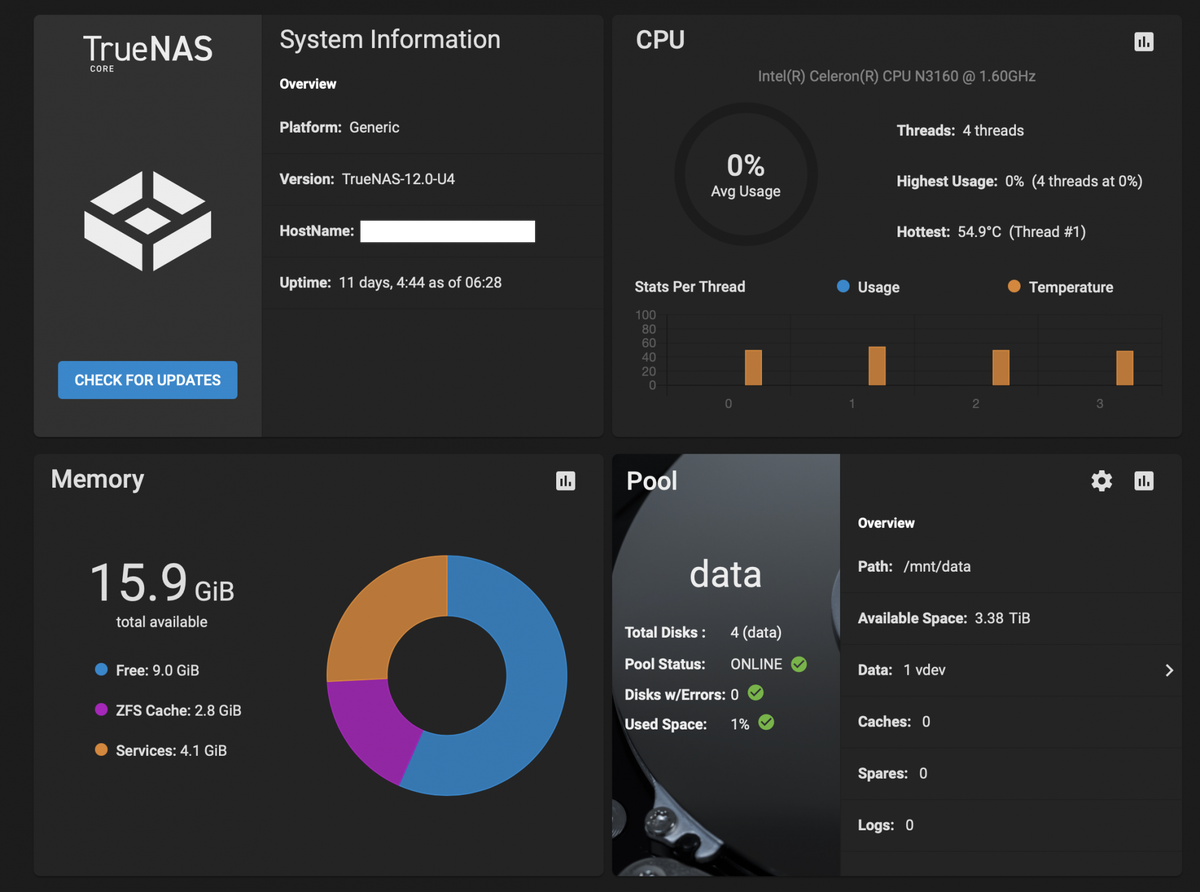Click System Information heading
Screen dimensions: 1200x892
point(390,40)
